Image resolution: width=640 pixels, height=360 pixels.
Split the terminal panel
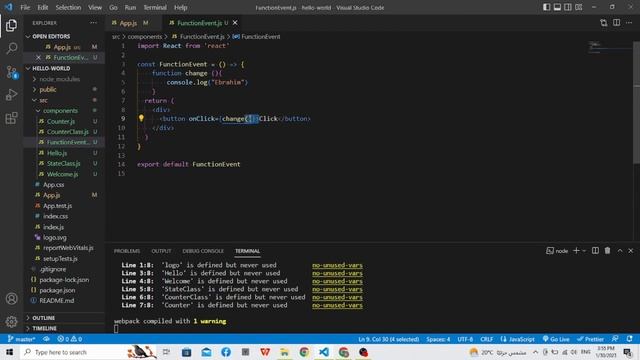coord(596,251)
